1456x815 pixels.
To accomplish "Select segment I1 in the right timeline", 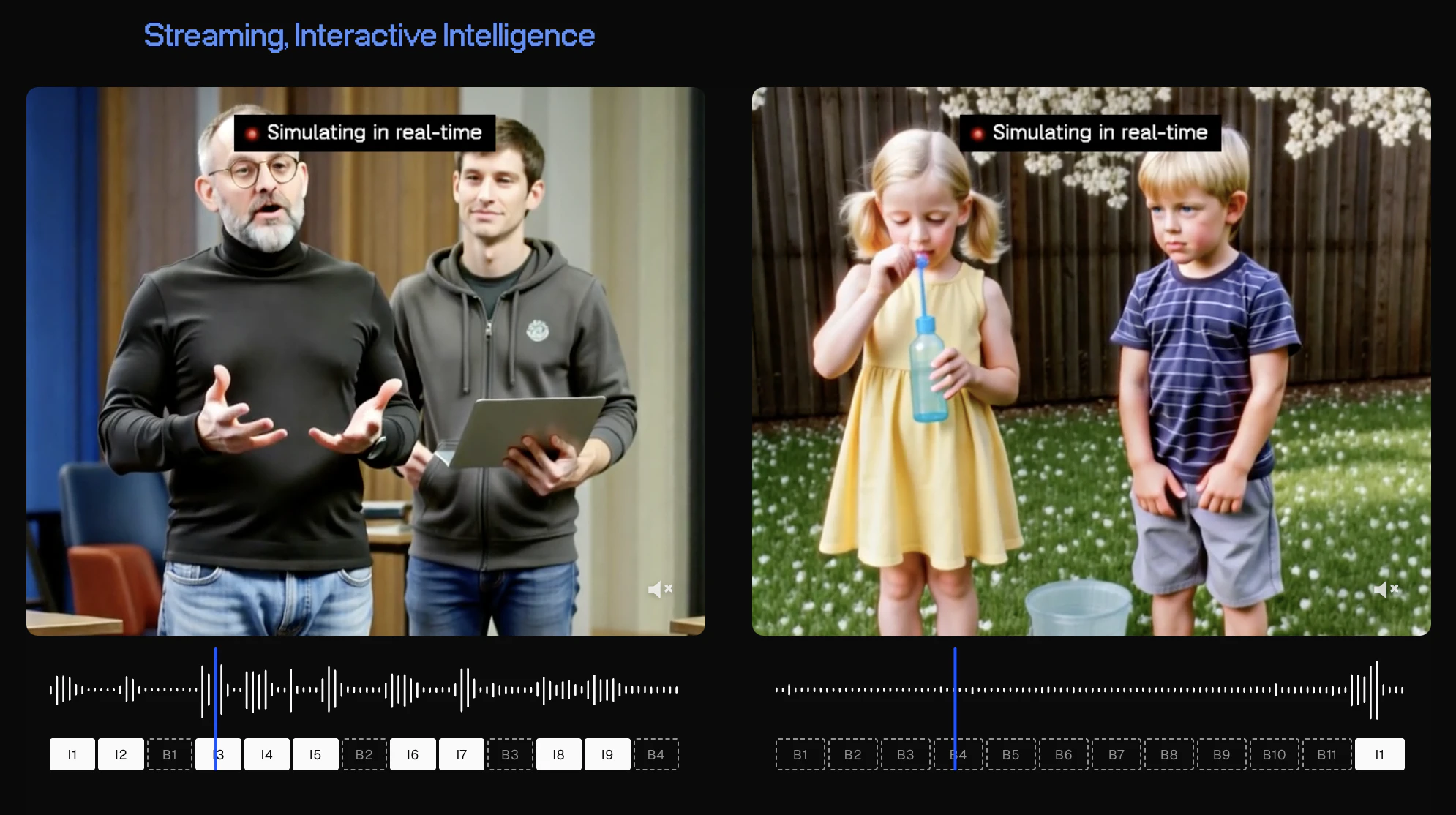I will pyautogui.click(x=1380, y=754).
